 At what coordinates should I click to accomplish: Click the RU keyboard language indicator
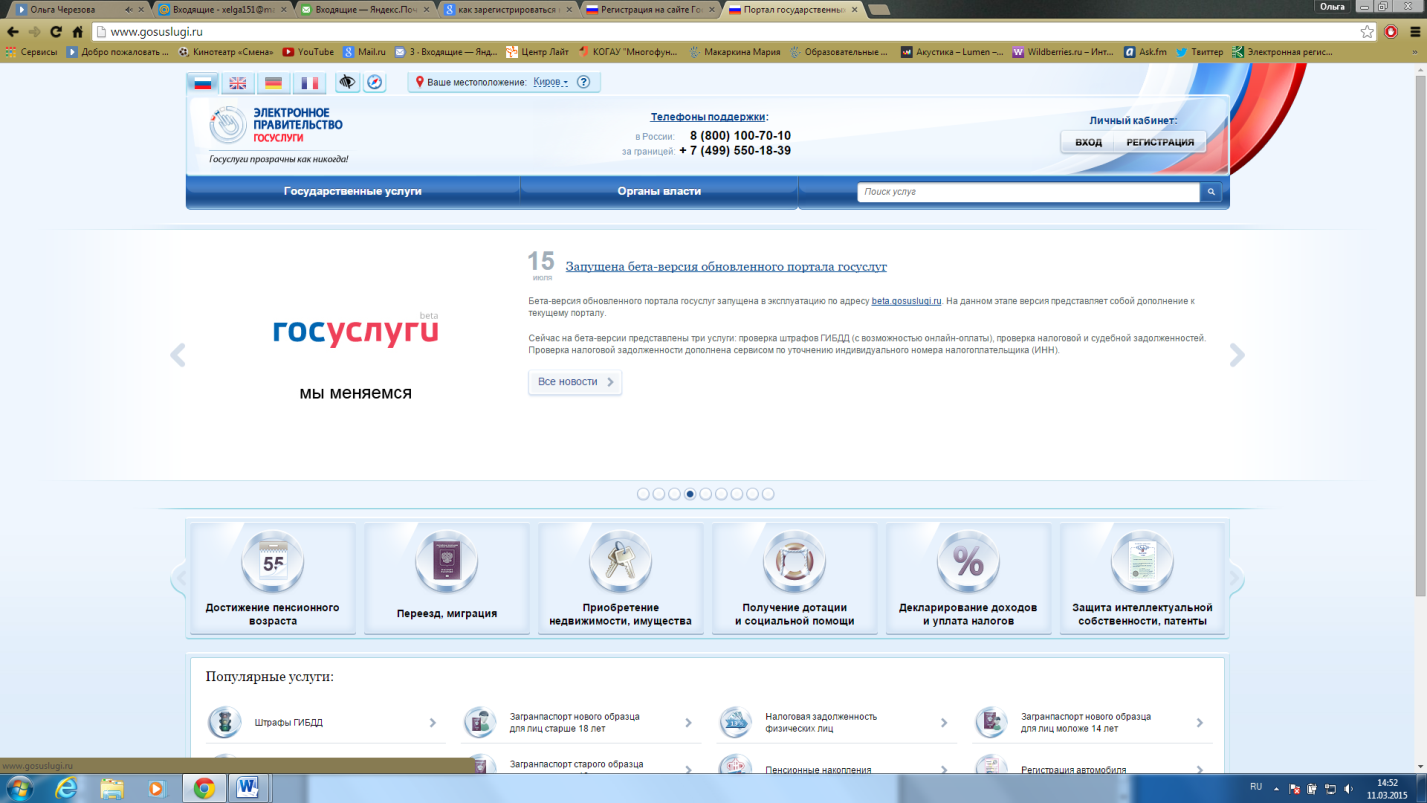[1256, 787]
